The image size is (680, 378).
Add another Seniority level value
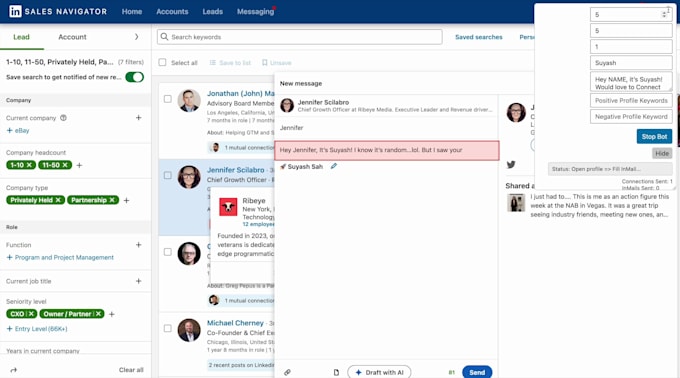[111, 314]
